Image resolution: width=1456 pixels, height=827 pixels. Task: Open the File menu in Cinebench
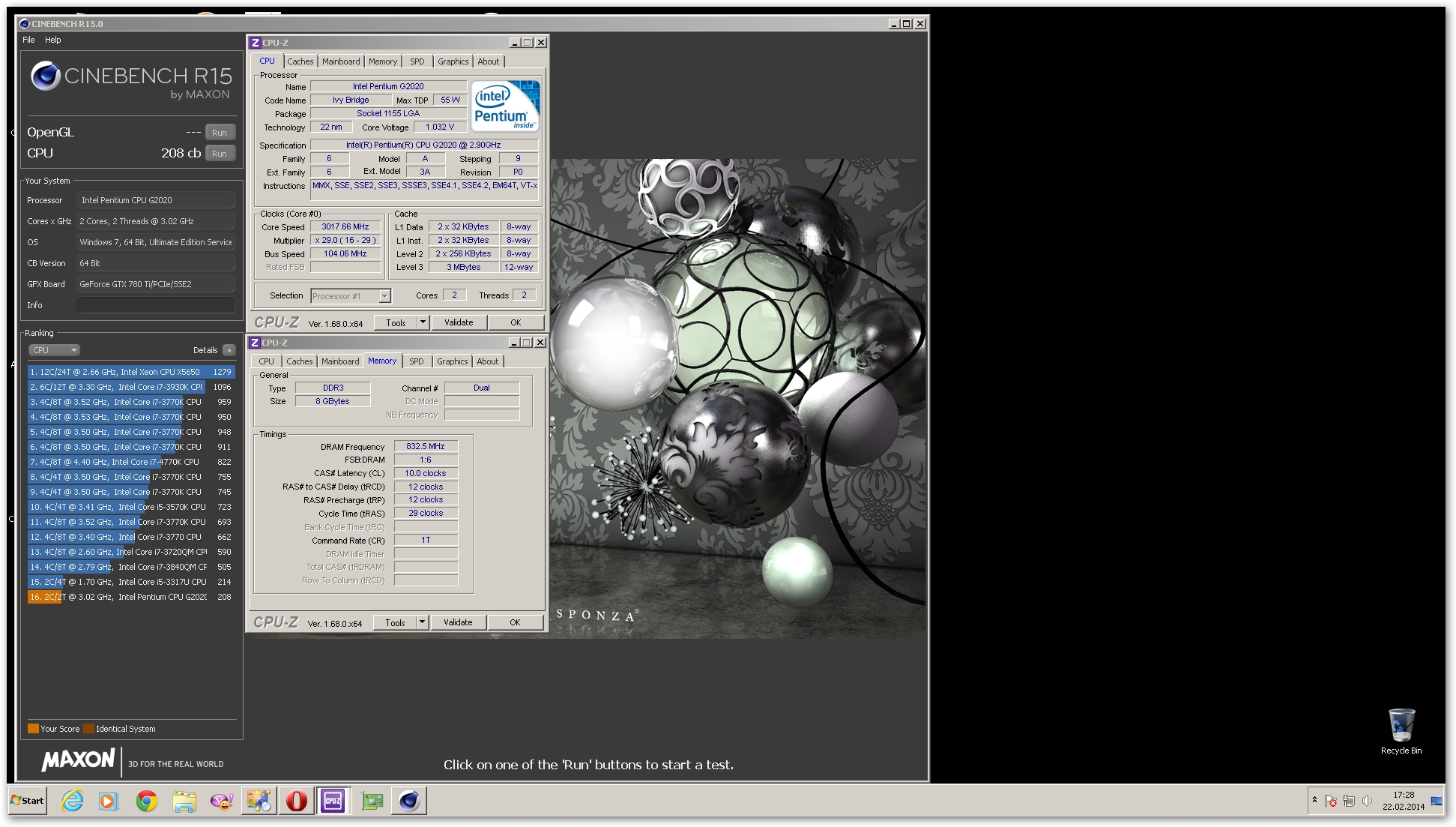[x=28, y=40]
